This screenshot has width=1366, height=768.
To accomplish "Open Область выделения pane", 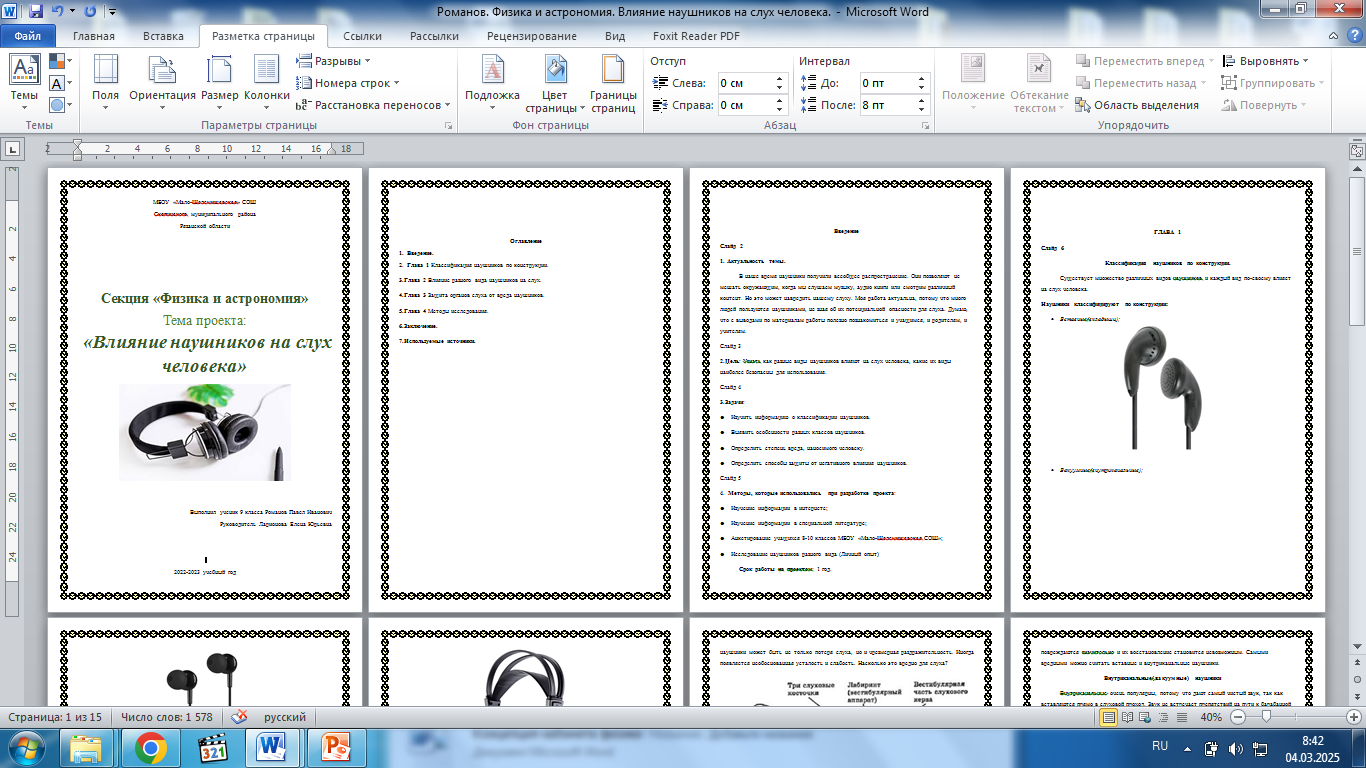I will [1137, 105].
